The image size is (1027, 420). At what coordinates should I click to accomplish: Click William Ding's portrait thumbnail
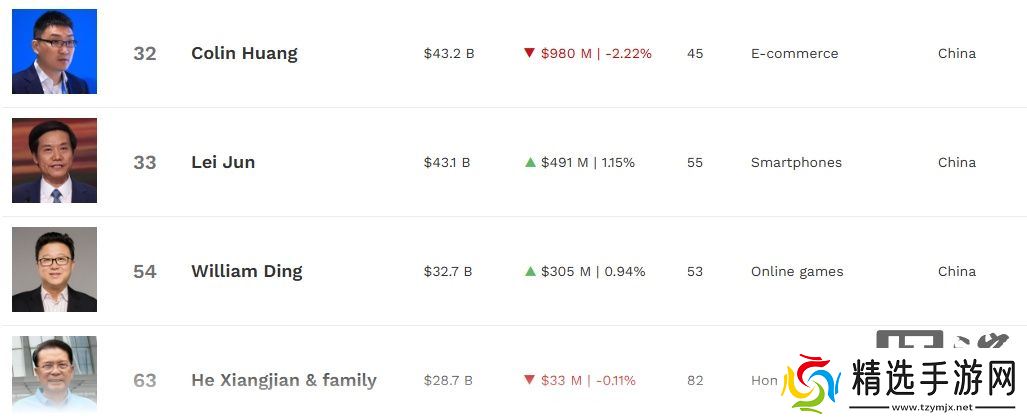tap(54, 270)
